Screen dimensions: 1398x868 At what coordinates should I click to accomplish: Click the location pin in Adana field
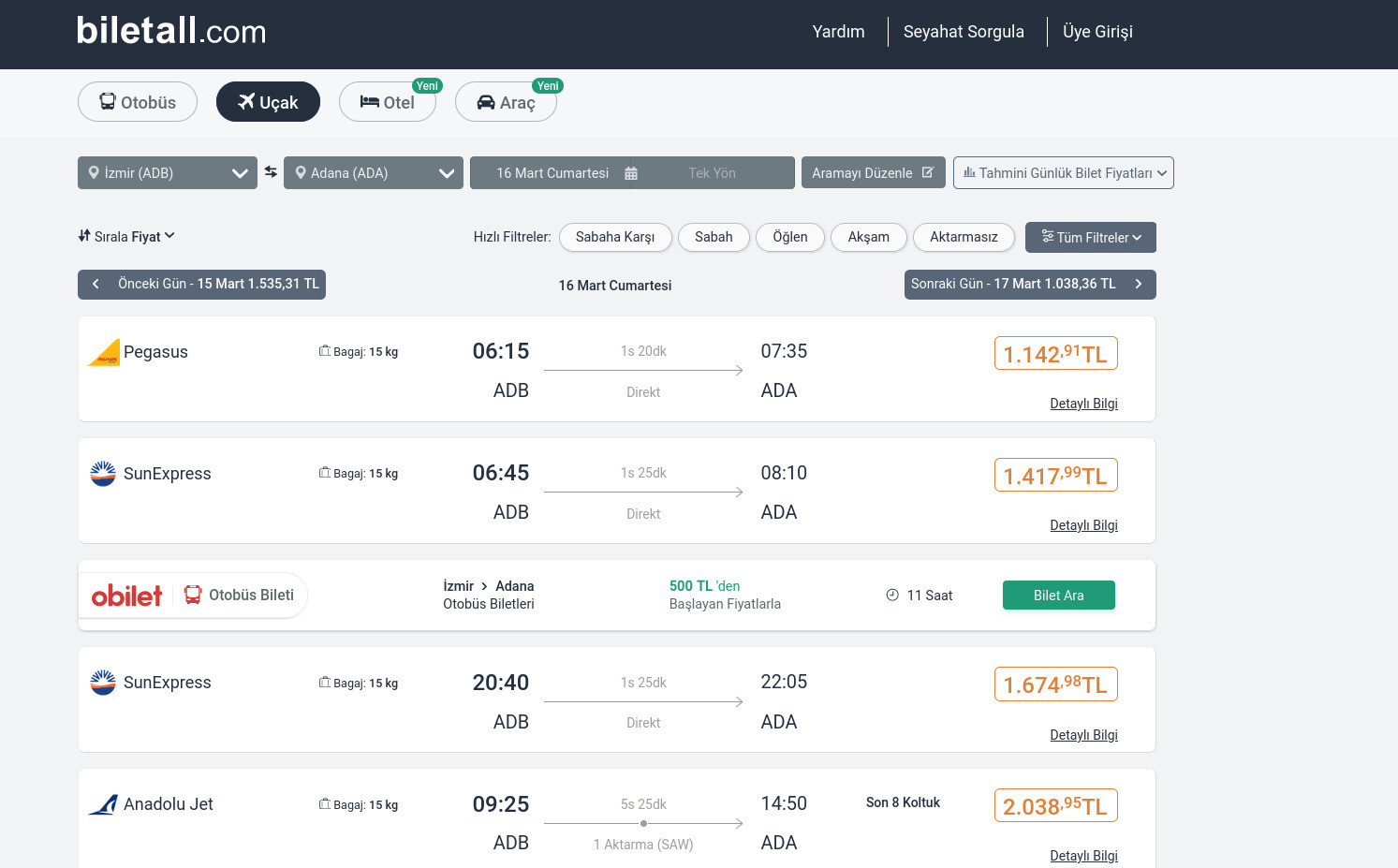click(301, 172)
